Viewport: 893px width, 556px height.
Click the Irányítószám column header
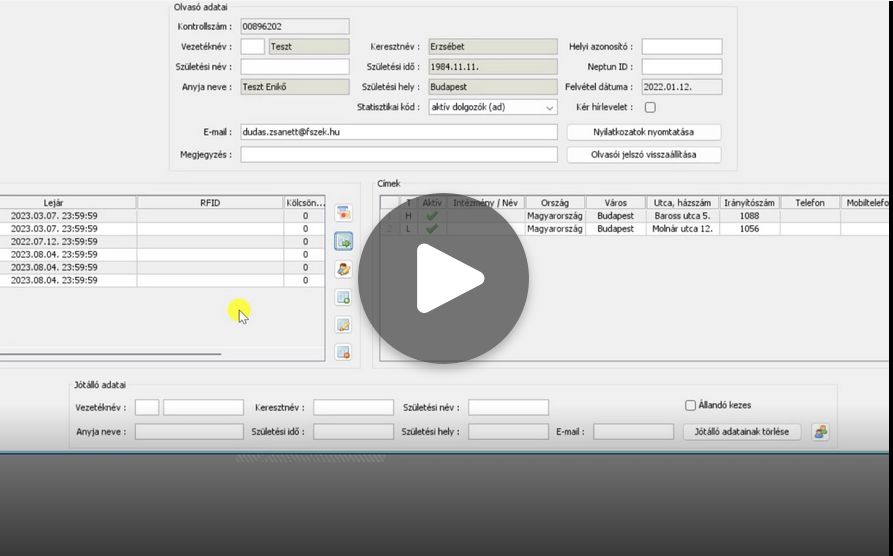(x=749, y=202)
